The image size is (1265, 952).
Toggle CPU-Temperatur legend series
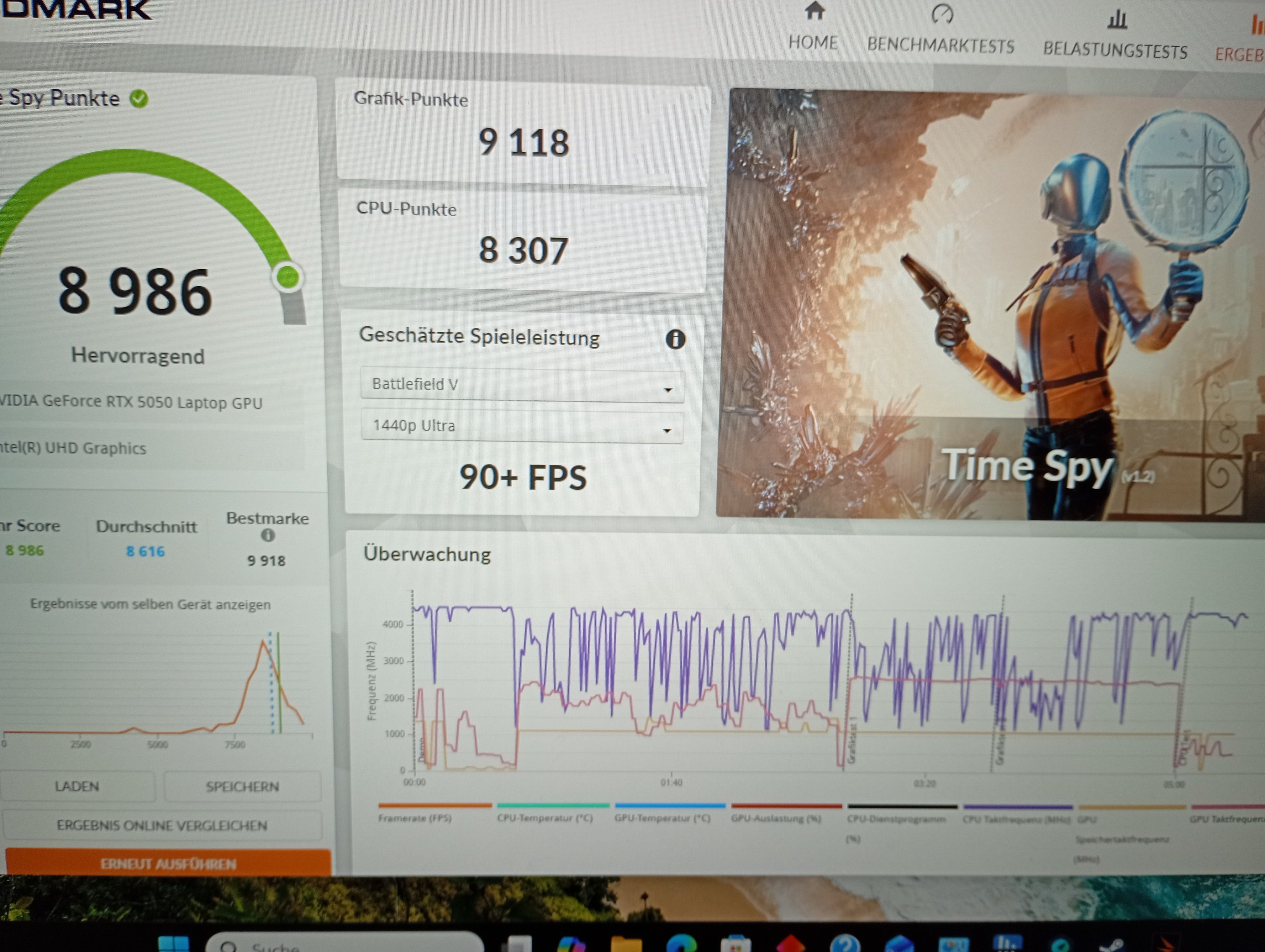pos(545,818)
